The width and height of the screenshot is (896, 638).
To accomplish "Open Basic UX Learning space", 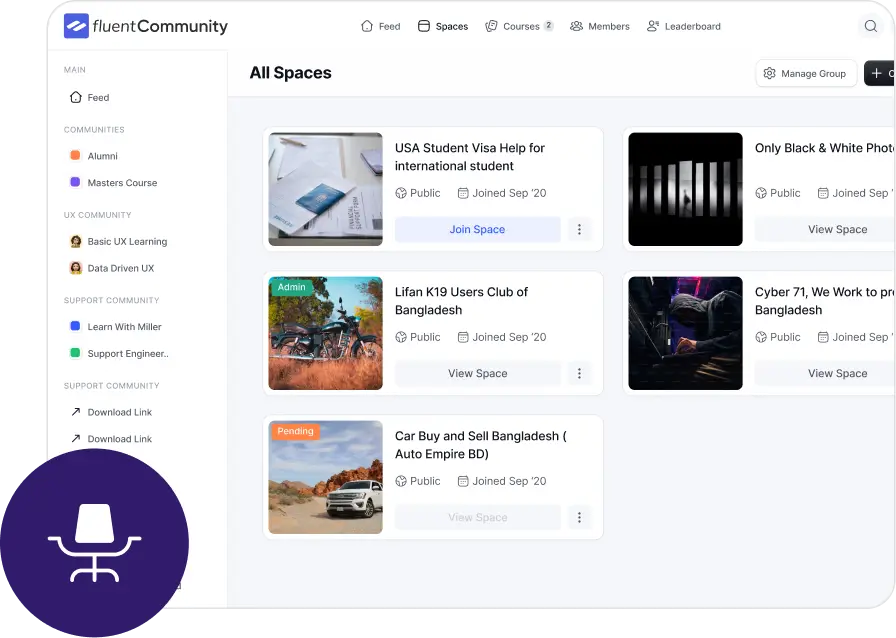I will 118,241.
